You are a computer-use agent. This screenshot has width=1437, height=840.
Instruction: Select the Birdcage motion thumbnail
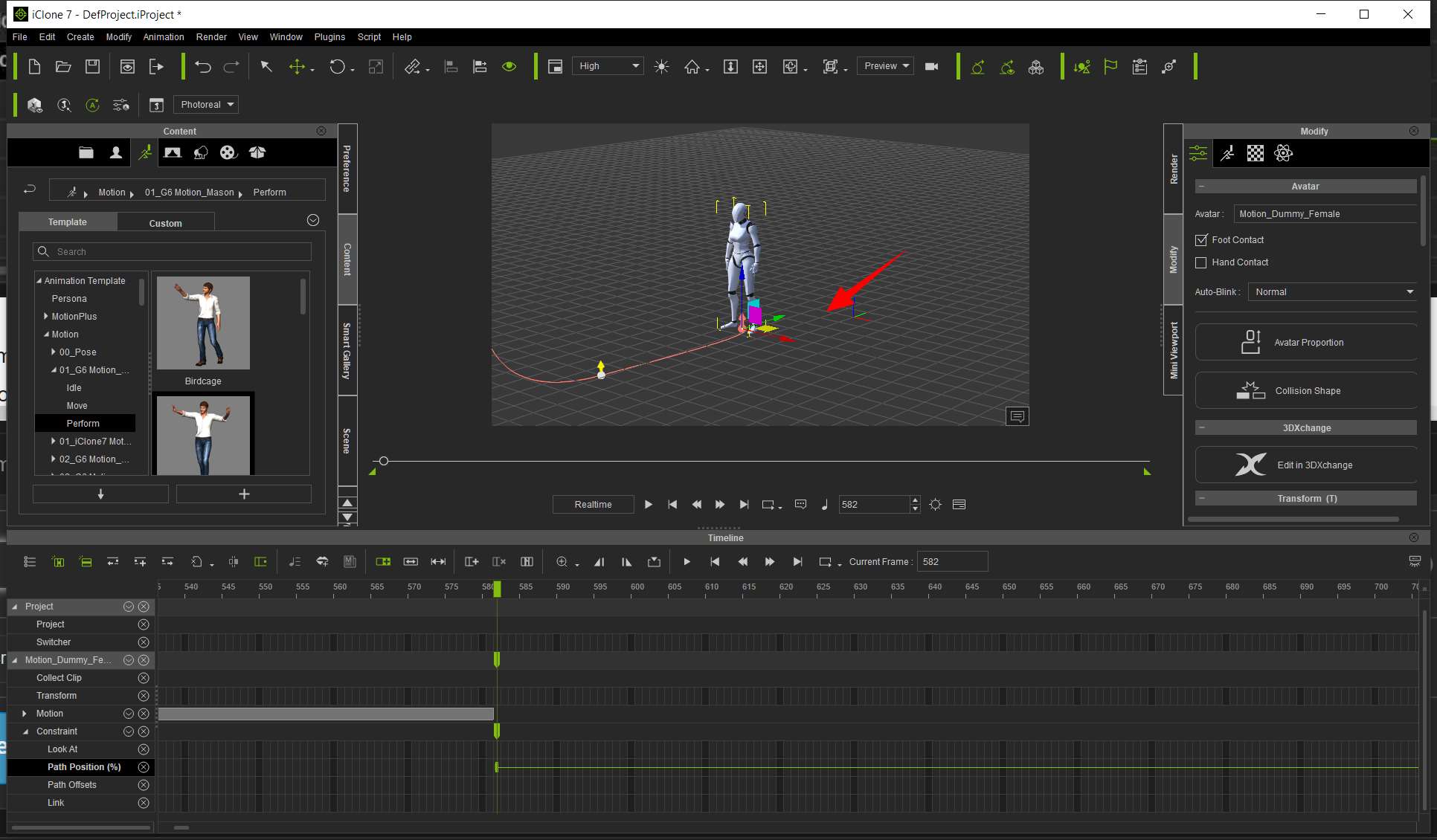click(x=203, y=323)
